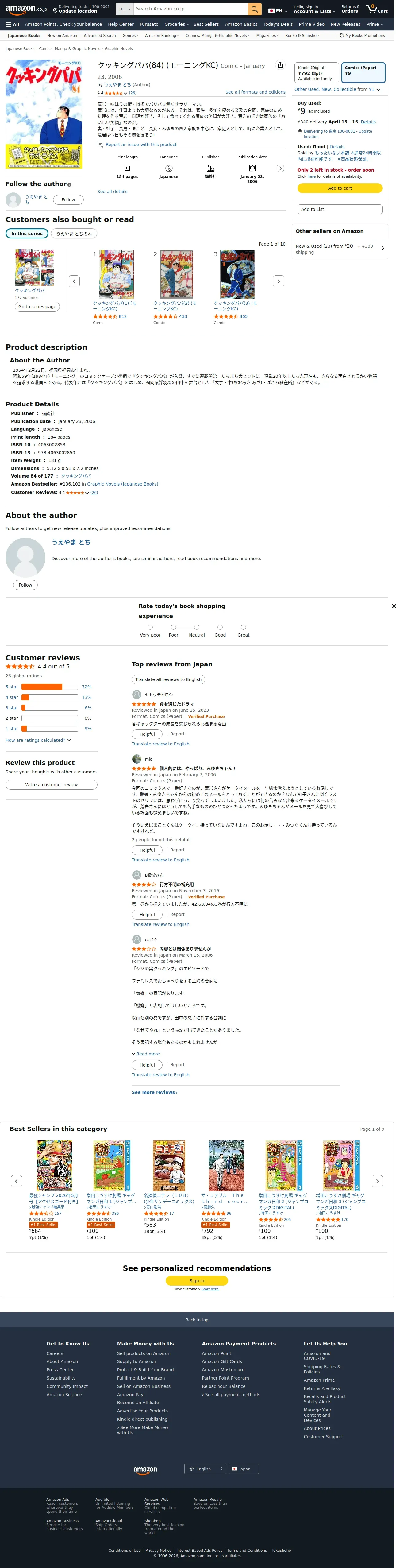Click the next arrow in the series carousel
This screenshot has height=1568, width=396.
(278, 281)
